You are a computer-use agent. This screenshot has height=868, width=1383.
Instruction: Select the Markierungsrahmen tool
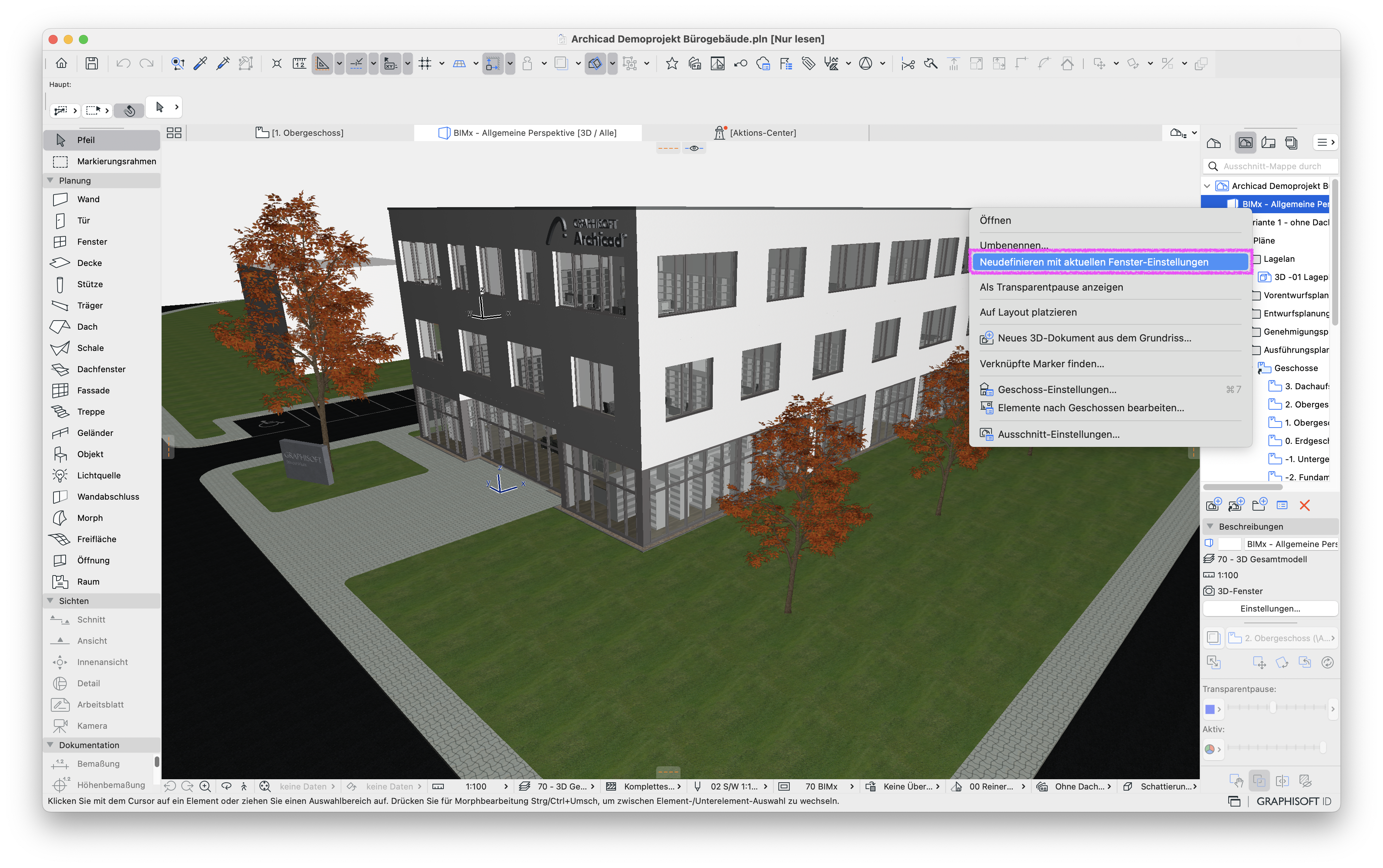(102, 161)
